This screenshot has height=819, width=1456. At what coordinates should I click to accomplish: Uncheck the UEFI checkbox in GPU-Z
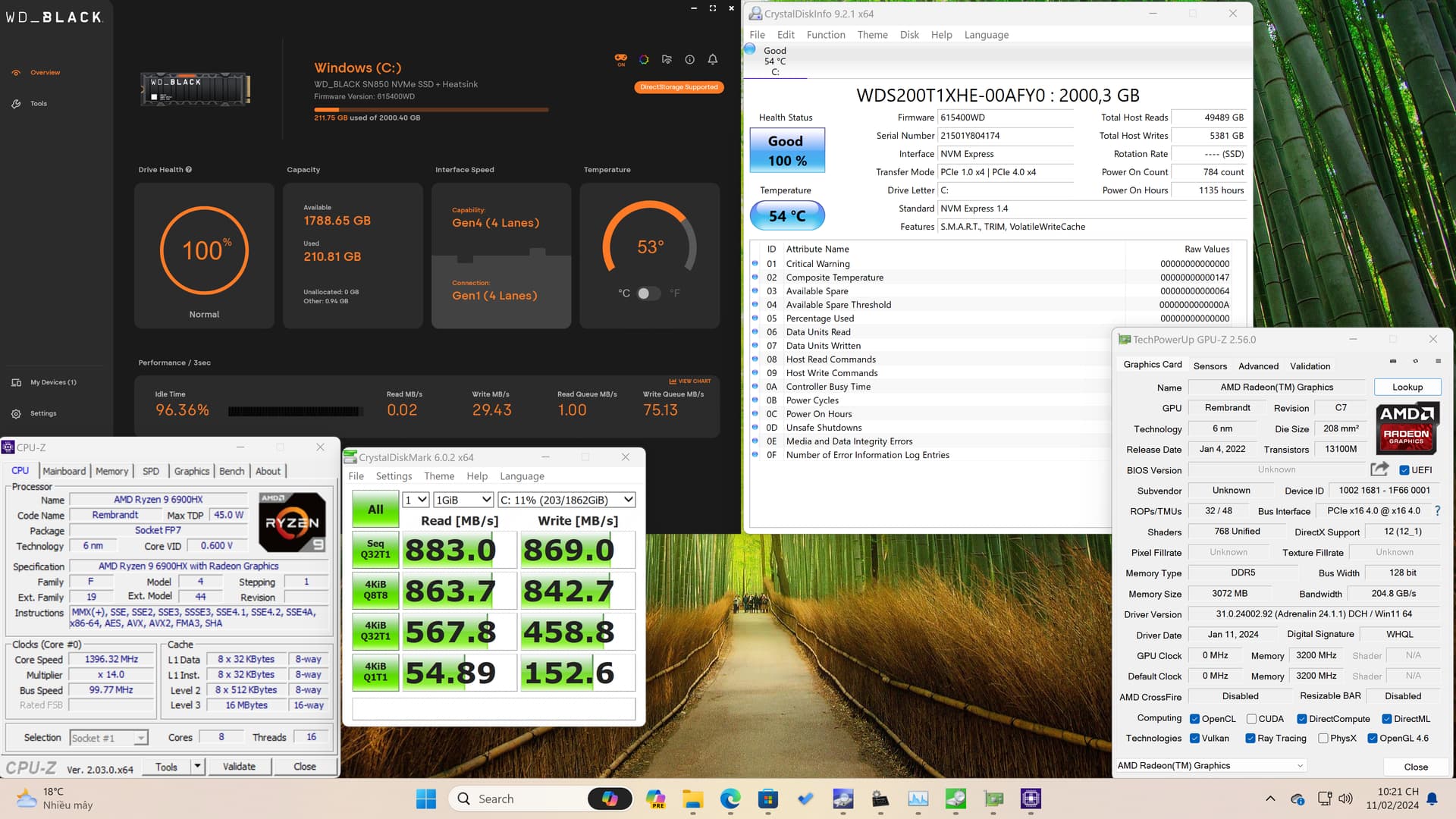[x=1404, y=470]
